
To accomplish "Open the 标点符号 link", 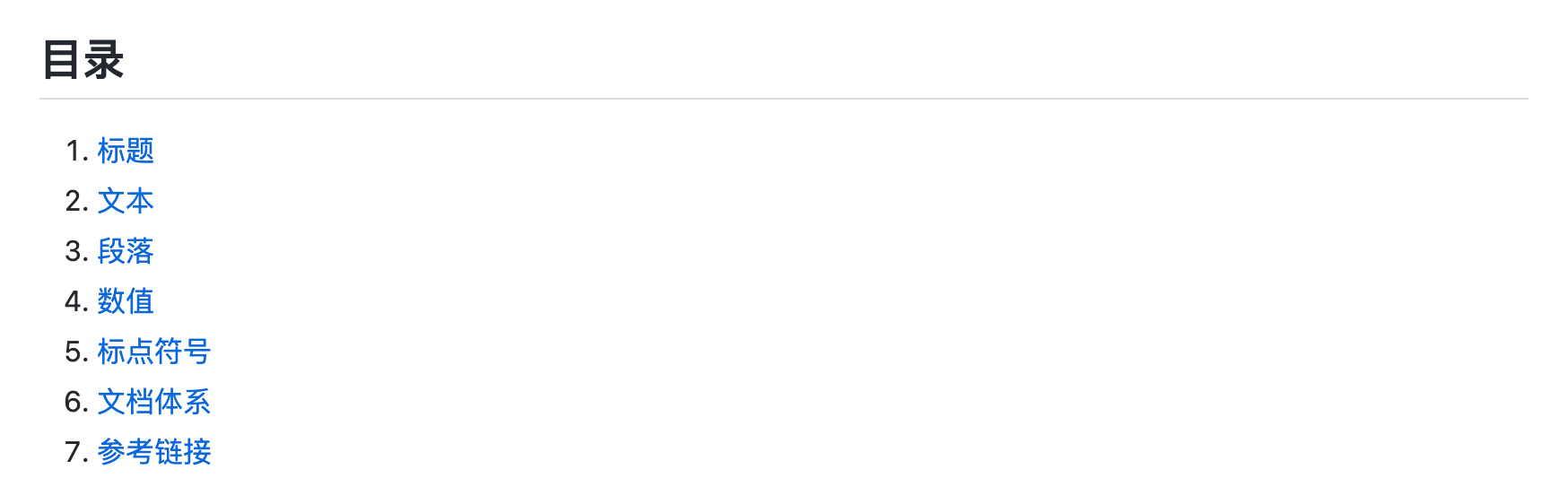I will click(154, 352).
